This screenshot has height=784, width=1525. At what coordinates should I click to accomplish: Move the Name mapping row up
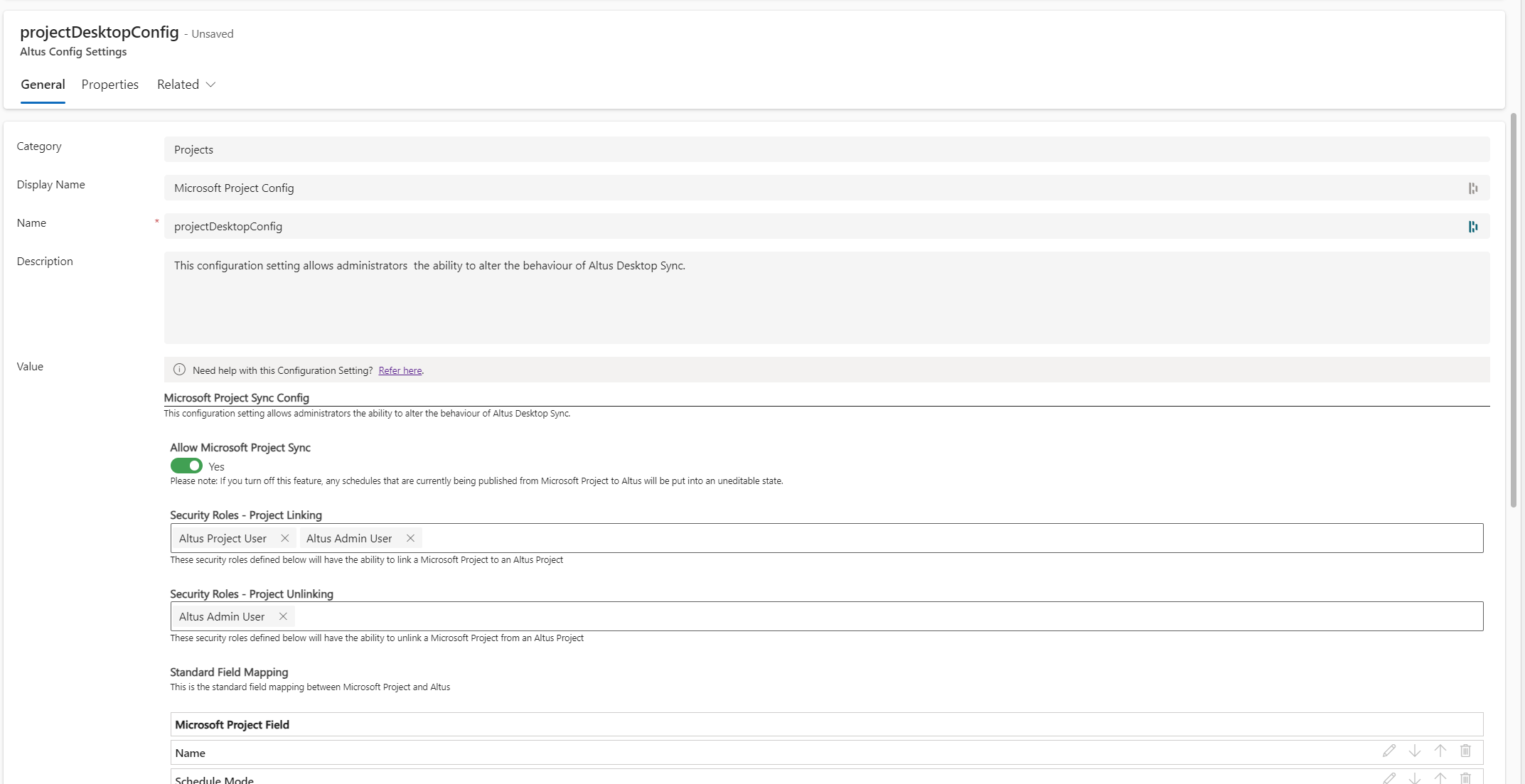click(x=1440, y=751)
